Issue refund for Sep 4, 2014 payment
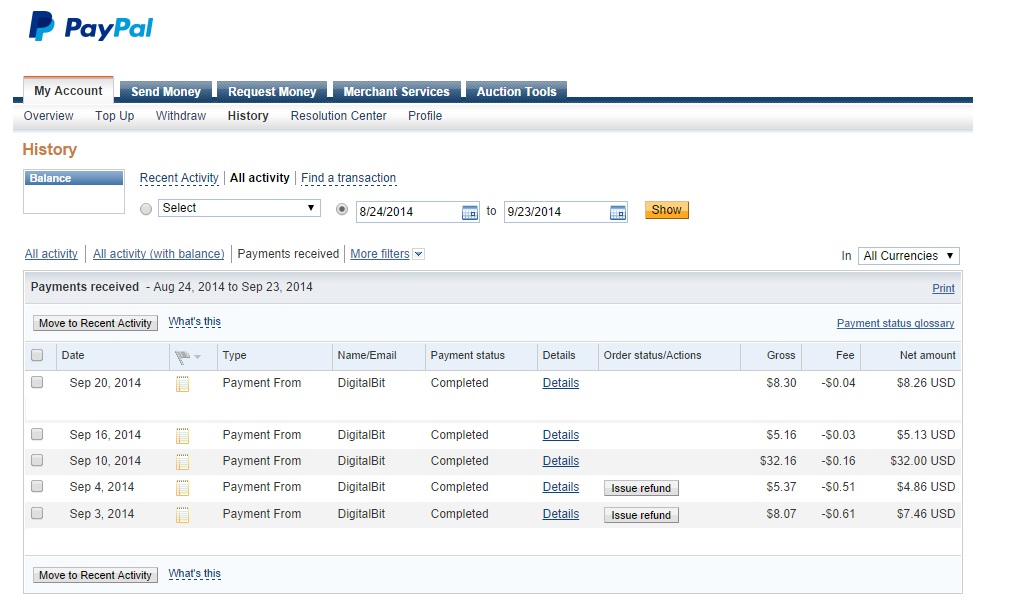 click(641, 488)
